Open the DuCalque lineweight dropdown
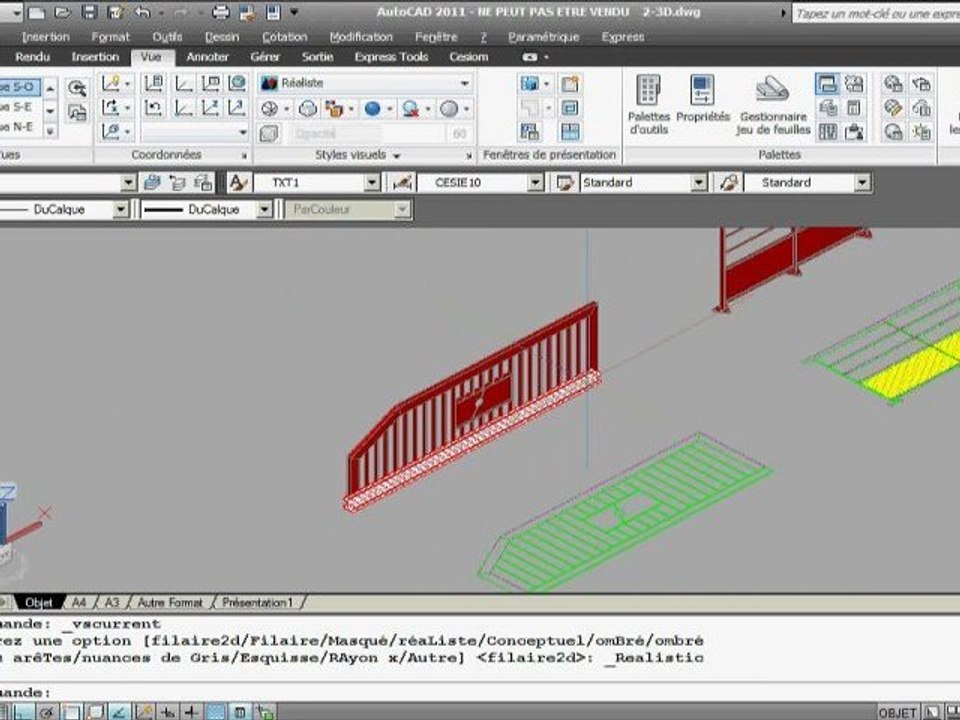960x720 pixels. click(264, 209)
